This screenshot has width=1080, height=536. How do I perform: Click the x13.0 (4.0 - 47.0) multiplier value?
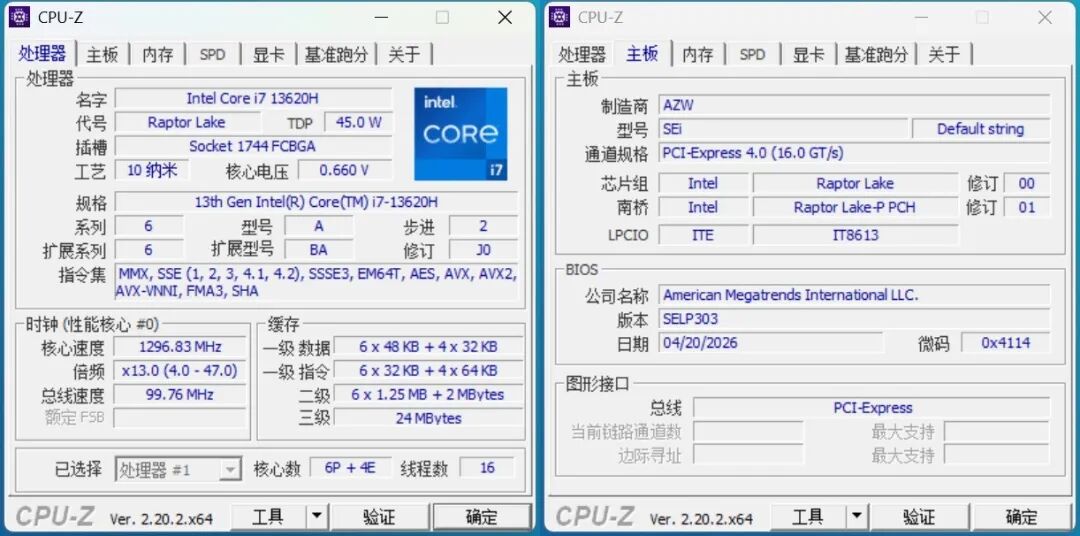180,371
